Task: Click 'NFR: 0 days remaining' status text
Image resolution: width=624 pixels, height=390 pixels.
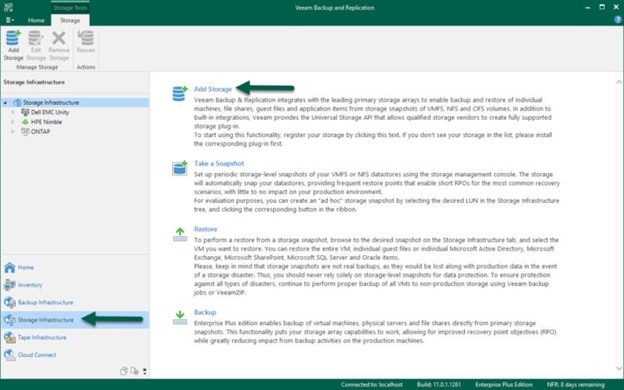Action: click(575, 385)
